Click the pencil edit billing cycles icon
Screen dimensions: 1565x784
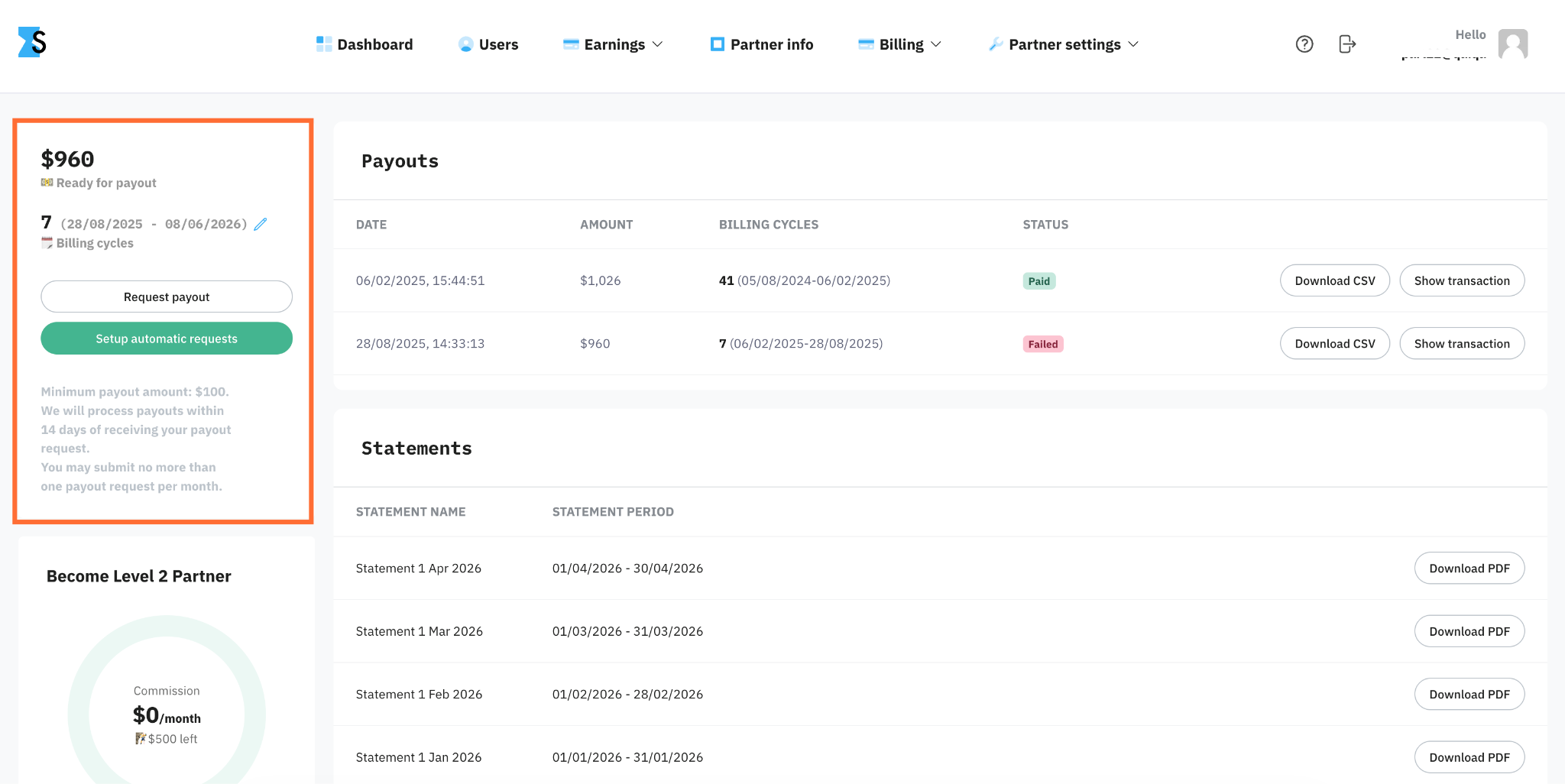(x=261, y=224)
